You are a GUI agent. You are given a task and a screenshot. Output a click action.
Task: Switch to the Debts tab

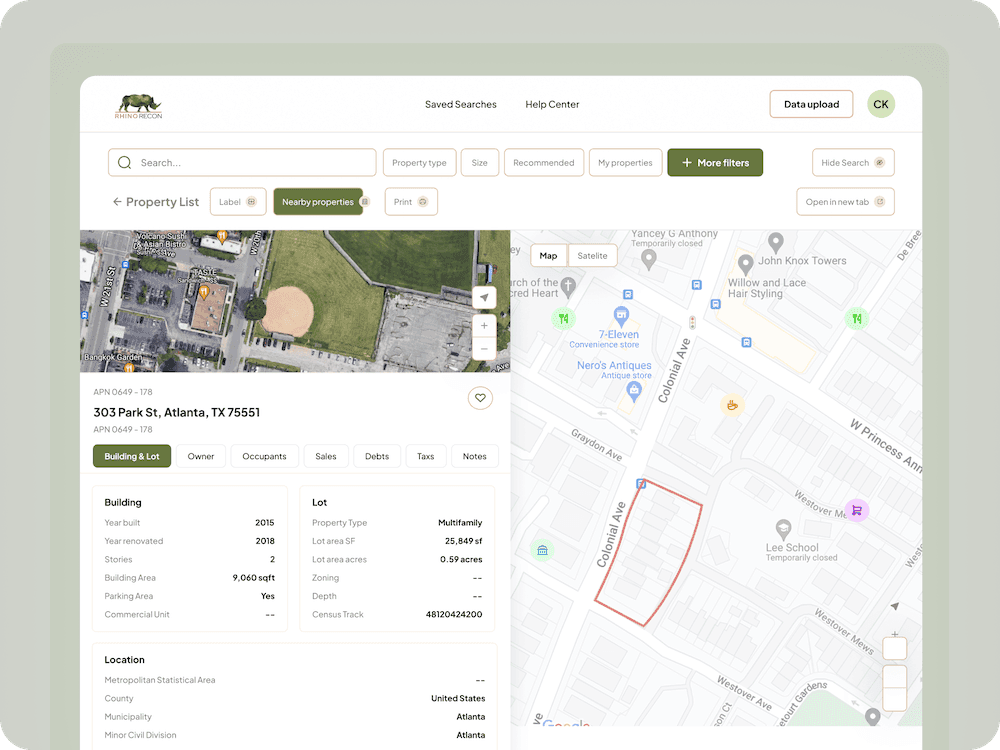click(377, 456)
